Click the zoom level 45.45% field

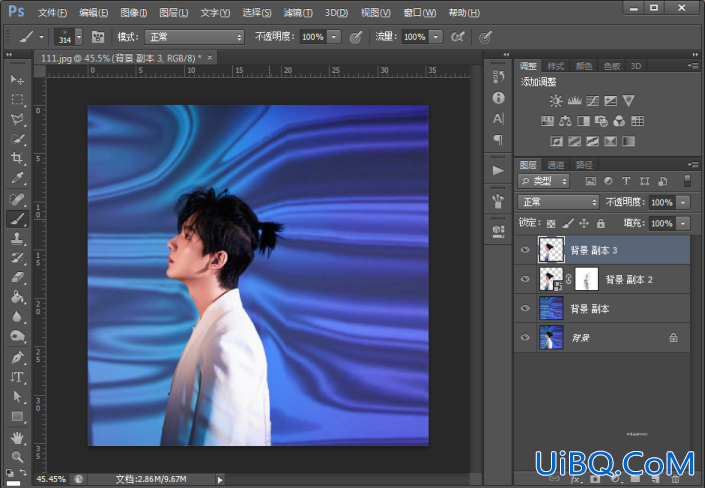pyautogui.click(x=51, y=479)
